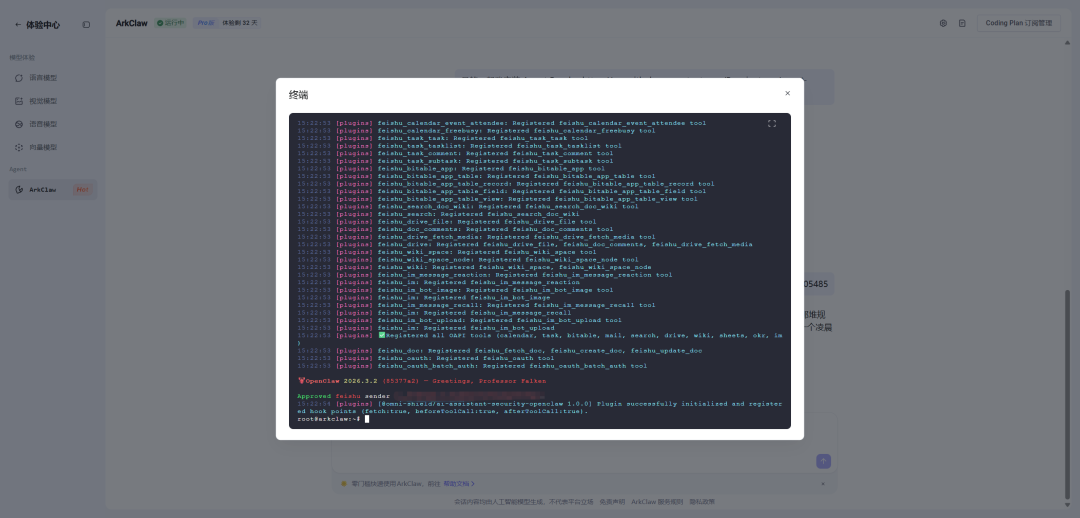This screenshot has height=518, width=1080.
Task: Open the 帮助文档 link
Action: (x=459, y=484)
